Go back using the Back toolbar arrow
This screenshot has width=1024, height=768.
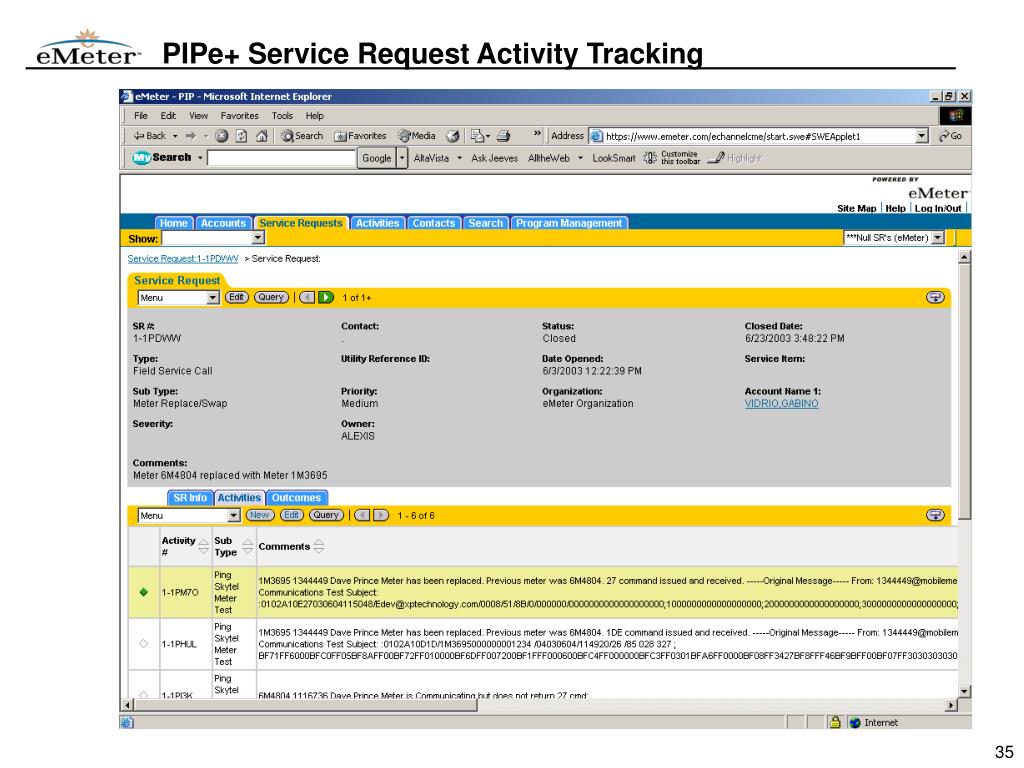click(150, 136)
